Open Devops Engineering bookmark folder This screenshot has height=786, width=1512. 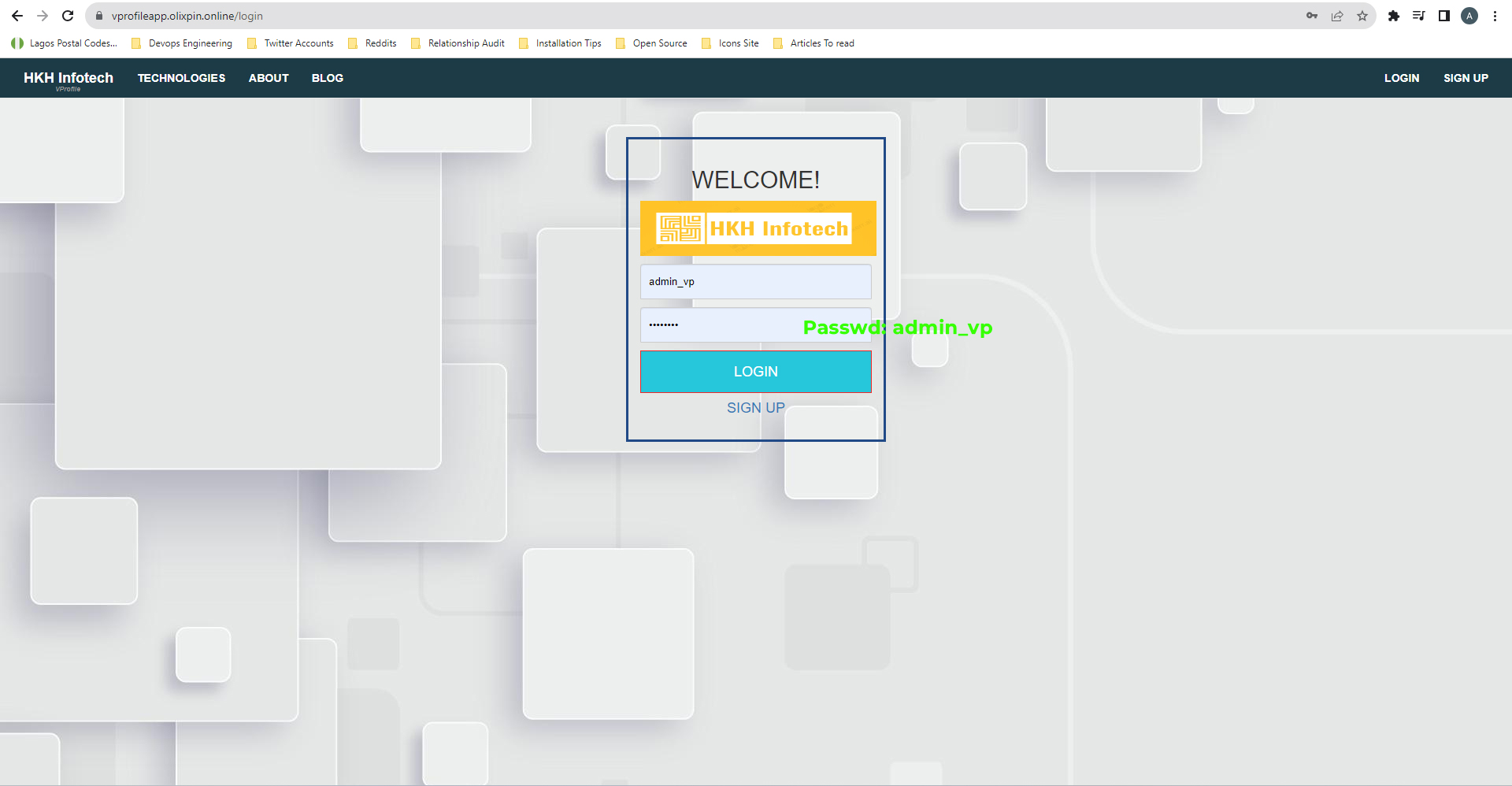[182, 43]
